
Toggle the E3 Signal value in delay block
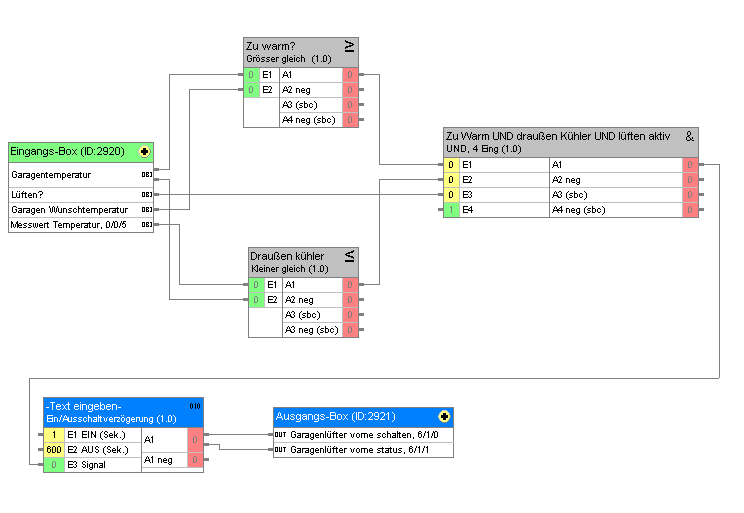tap(52, 465)
